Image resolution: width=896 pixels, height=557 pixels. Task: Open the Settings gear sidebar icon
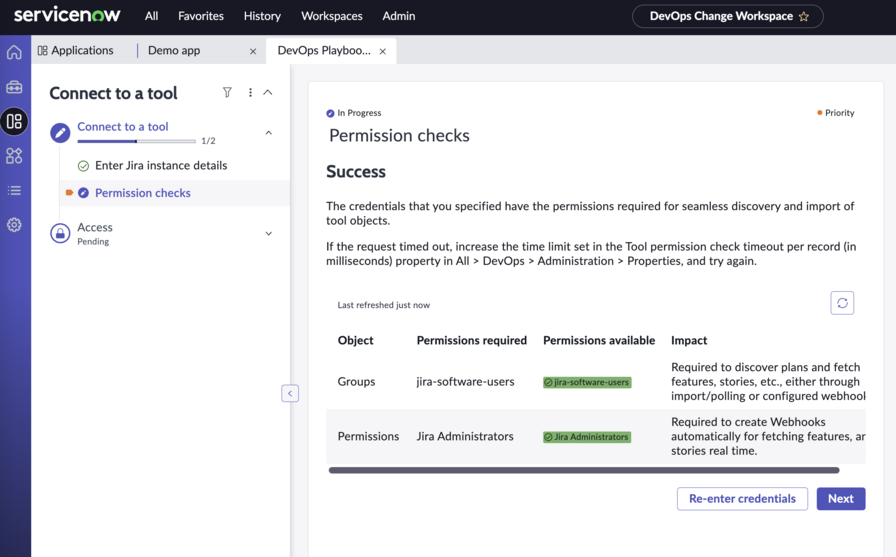click(14, 225)
